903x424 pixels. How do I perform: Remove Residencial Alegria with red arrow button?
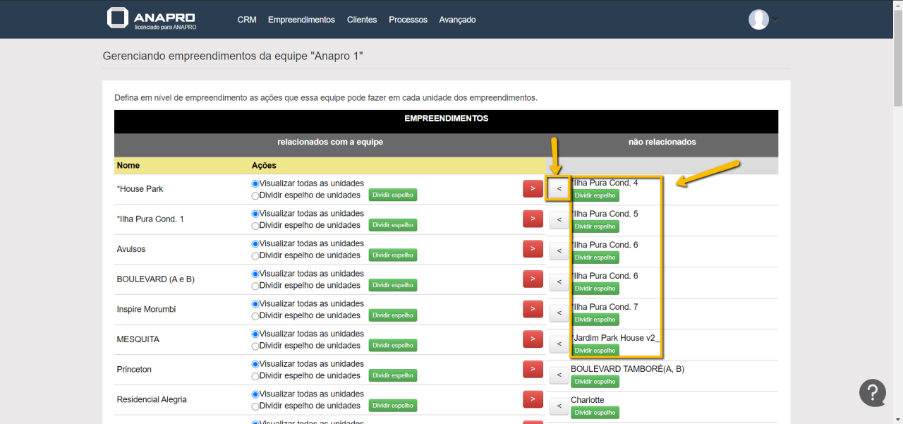point(533,399)
